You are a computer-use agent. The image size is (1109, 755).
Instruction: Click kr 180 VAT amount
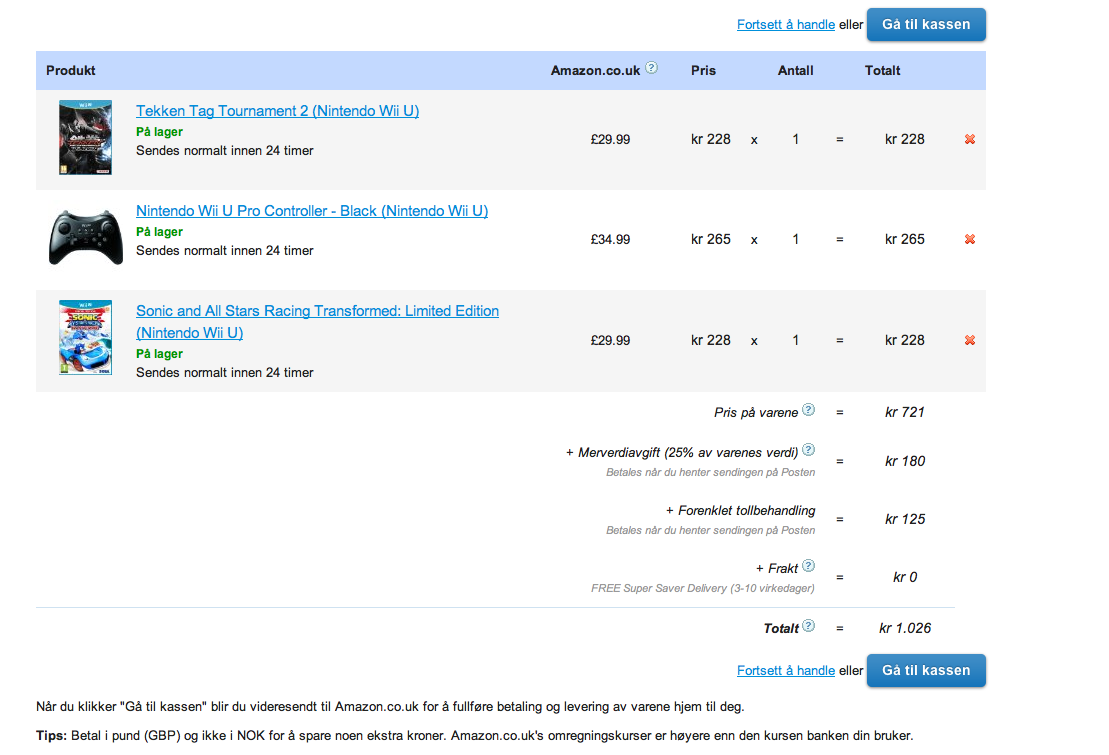905,461
